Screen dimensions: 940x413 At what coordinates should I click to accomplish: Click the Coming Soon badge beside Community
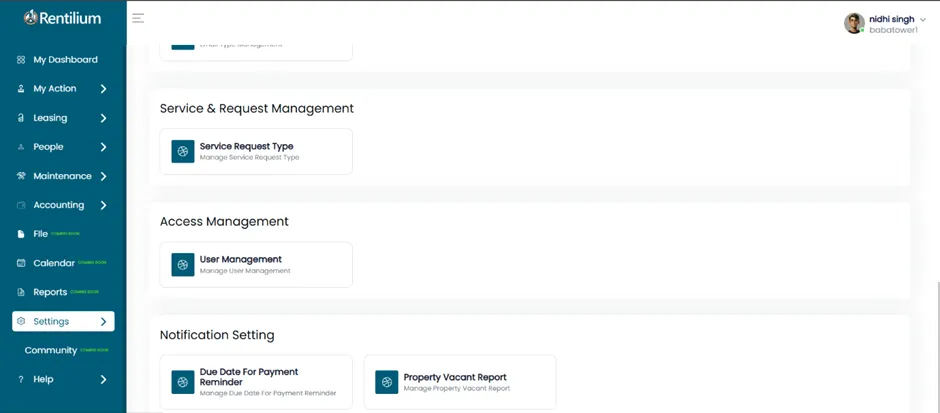[94, 350]
